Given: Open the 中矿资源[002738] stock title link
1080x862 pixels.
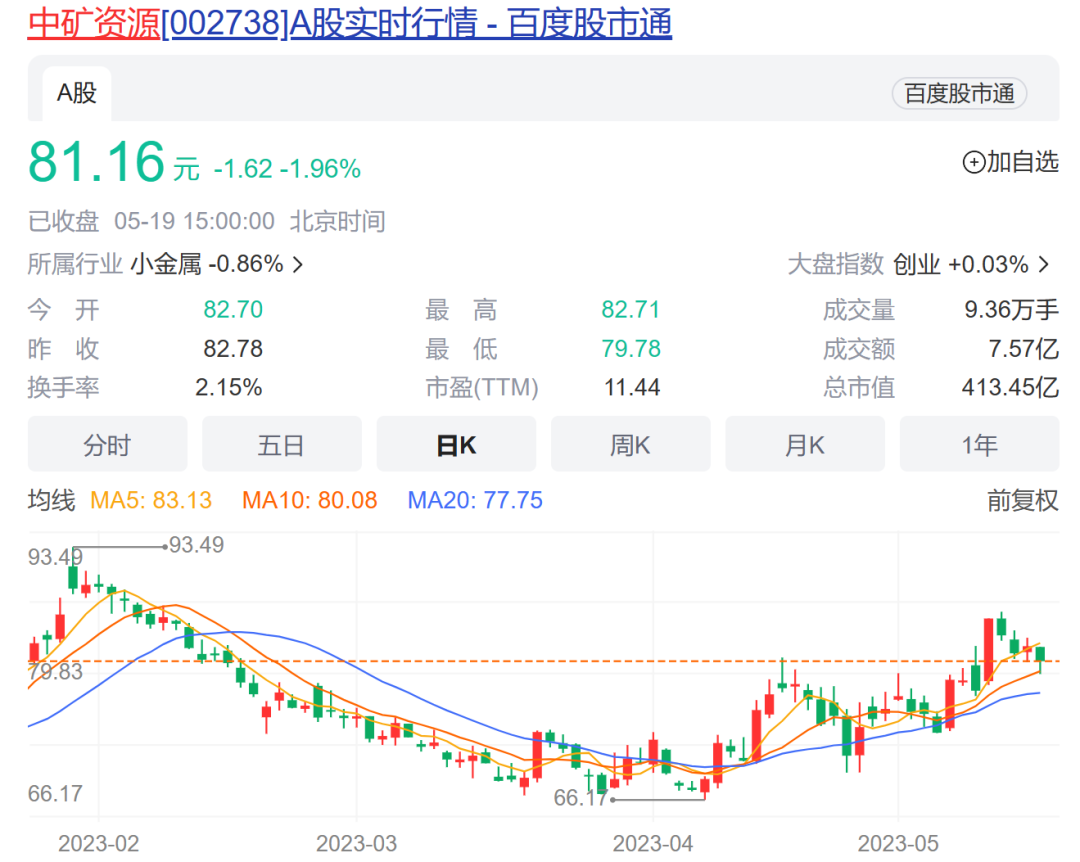Looking at the screenshot, I should (349, 23).
